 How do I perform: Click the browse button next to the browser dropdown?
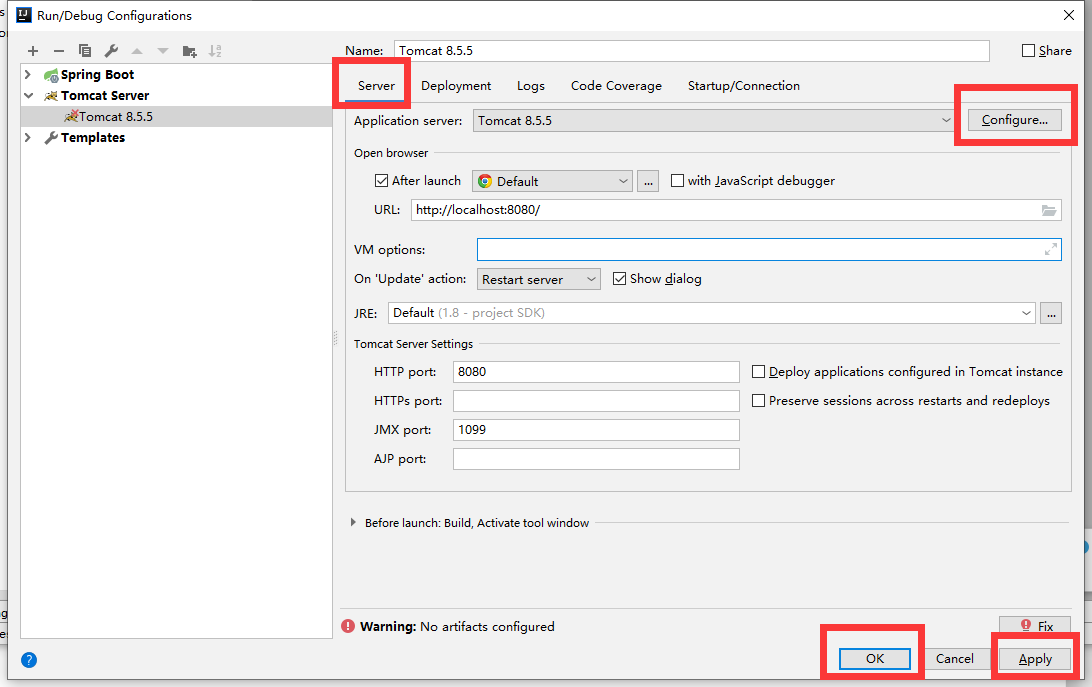648,181
